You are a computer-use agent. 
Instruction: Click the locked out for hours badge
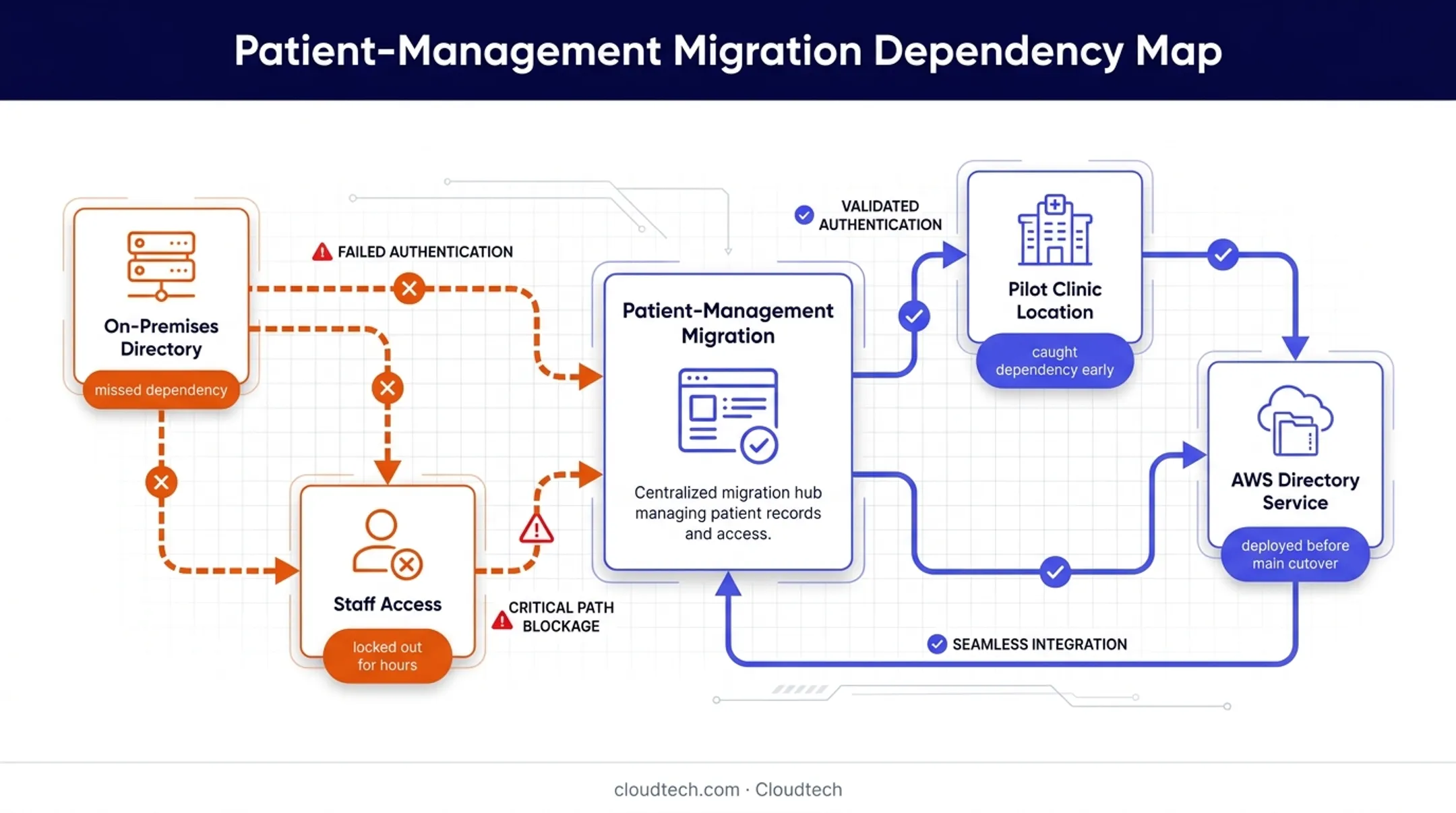point(388,656)
